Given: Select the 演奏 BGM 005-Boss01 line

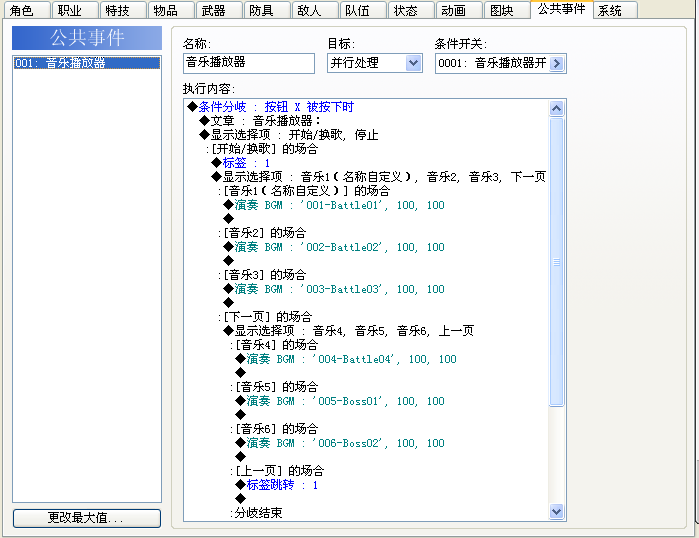Looking at the screenshot, I should pos(340,401).
